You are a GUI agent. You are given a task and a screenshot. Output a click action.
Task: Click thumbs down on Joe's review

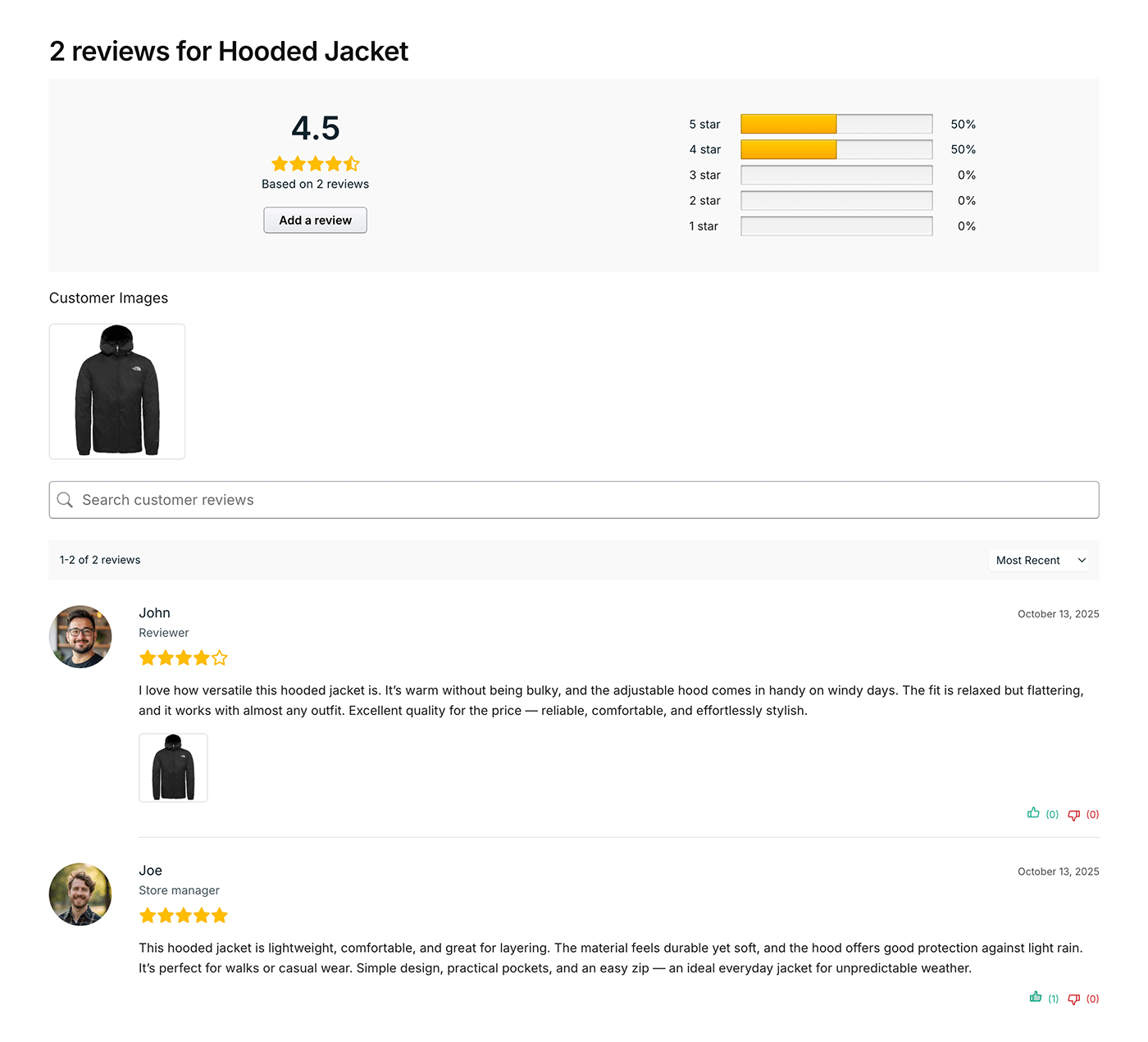tap(1073, 999)
